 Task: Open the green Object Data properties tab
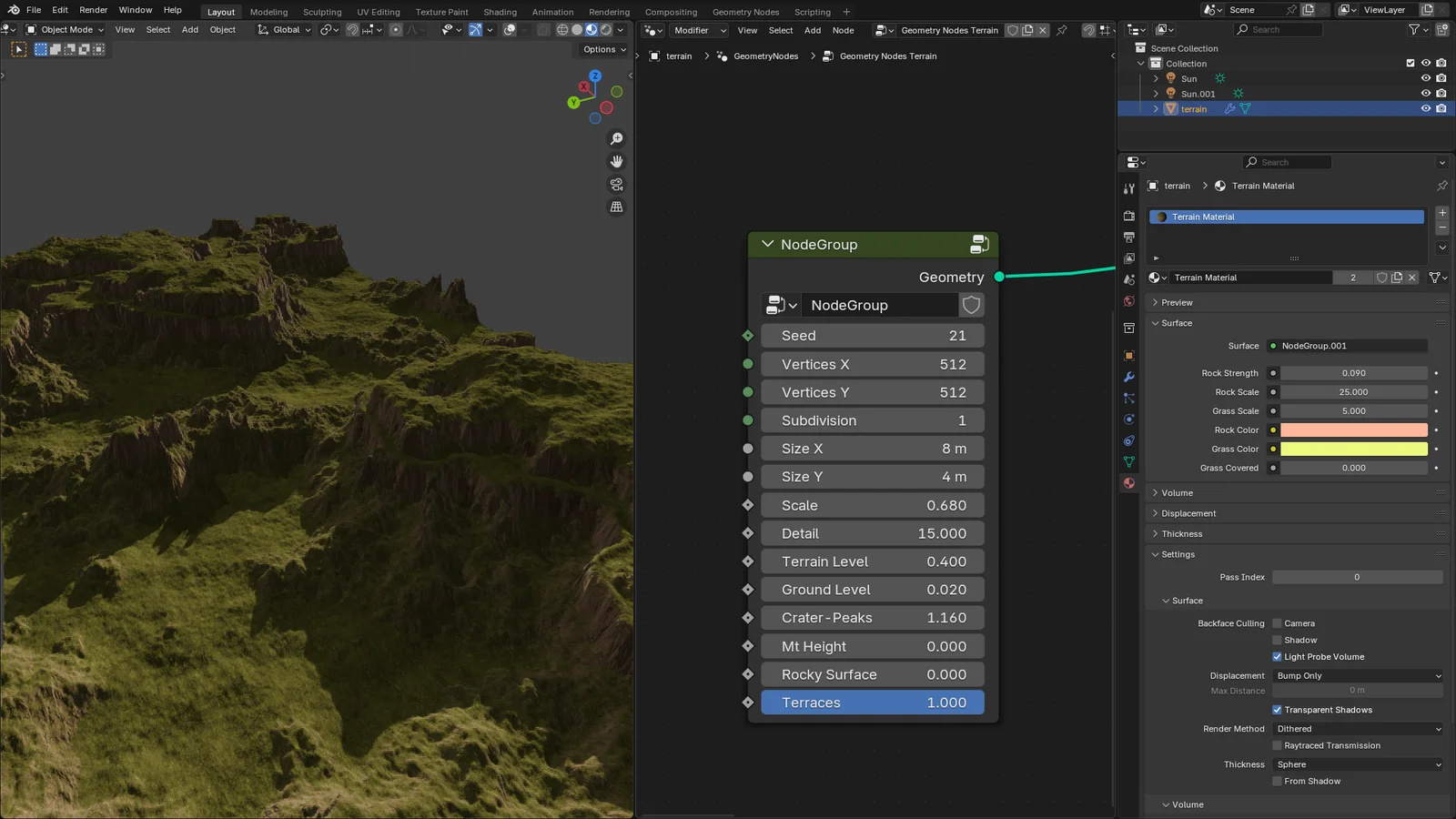point(1128,462)
